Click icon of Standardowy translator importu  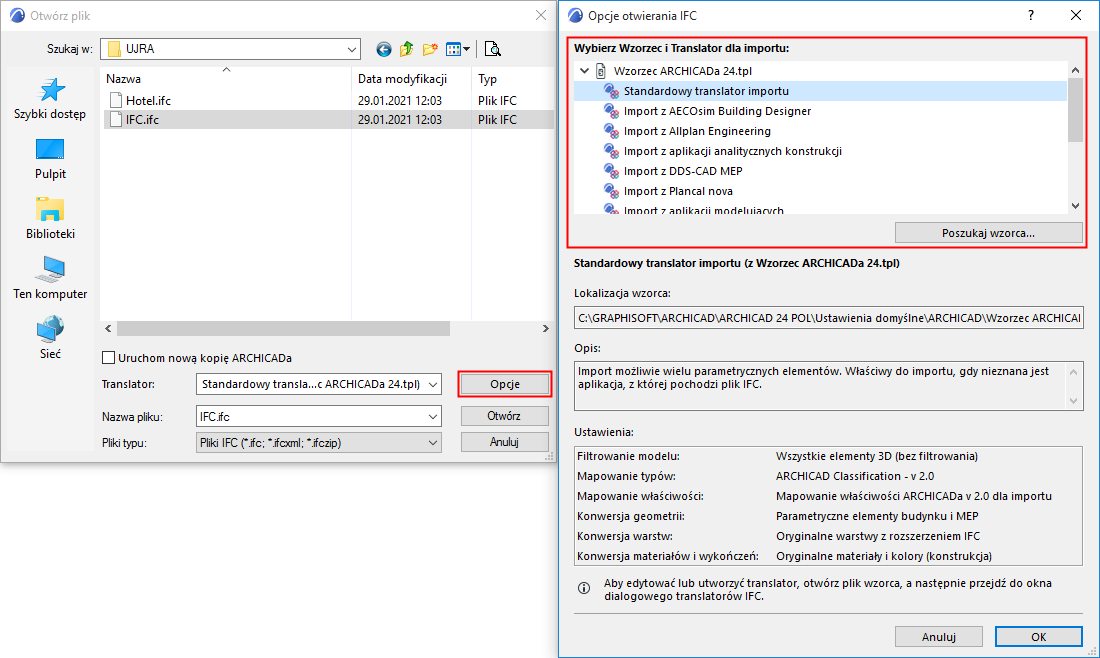click(x=612, y=90)
